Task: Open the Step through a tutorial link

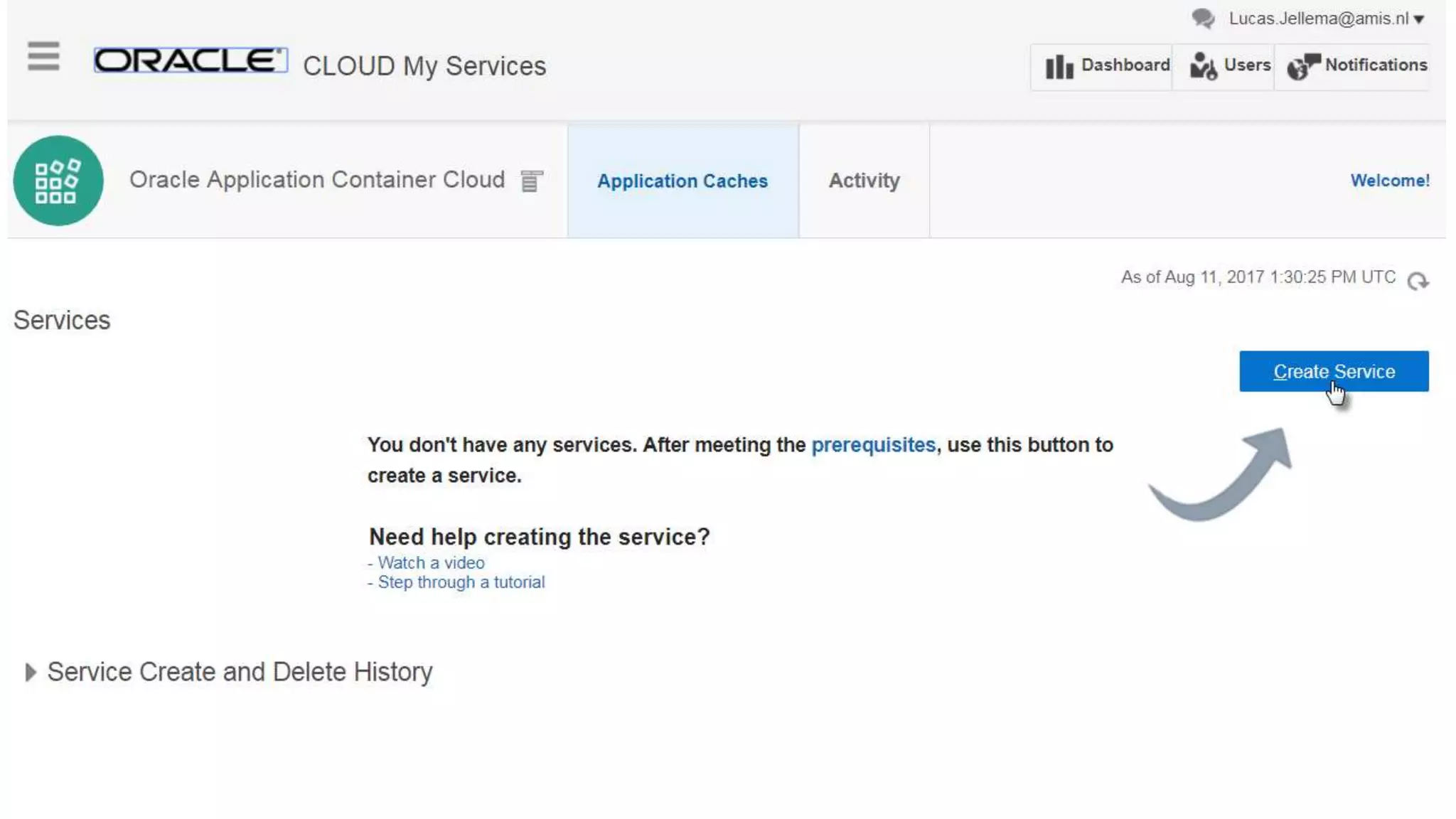Action: [461, 582]
